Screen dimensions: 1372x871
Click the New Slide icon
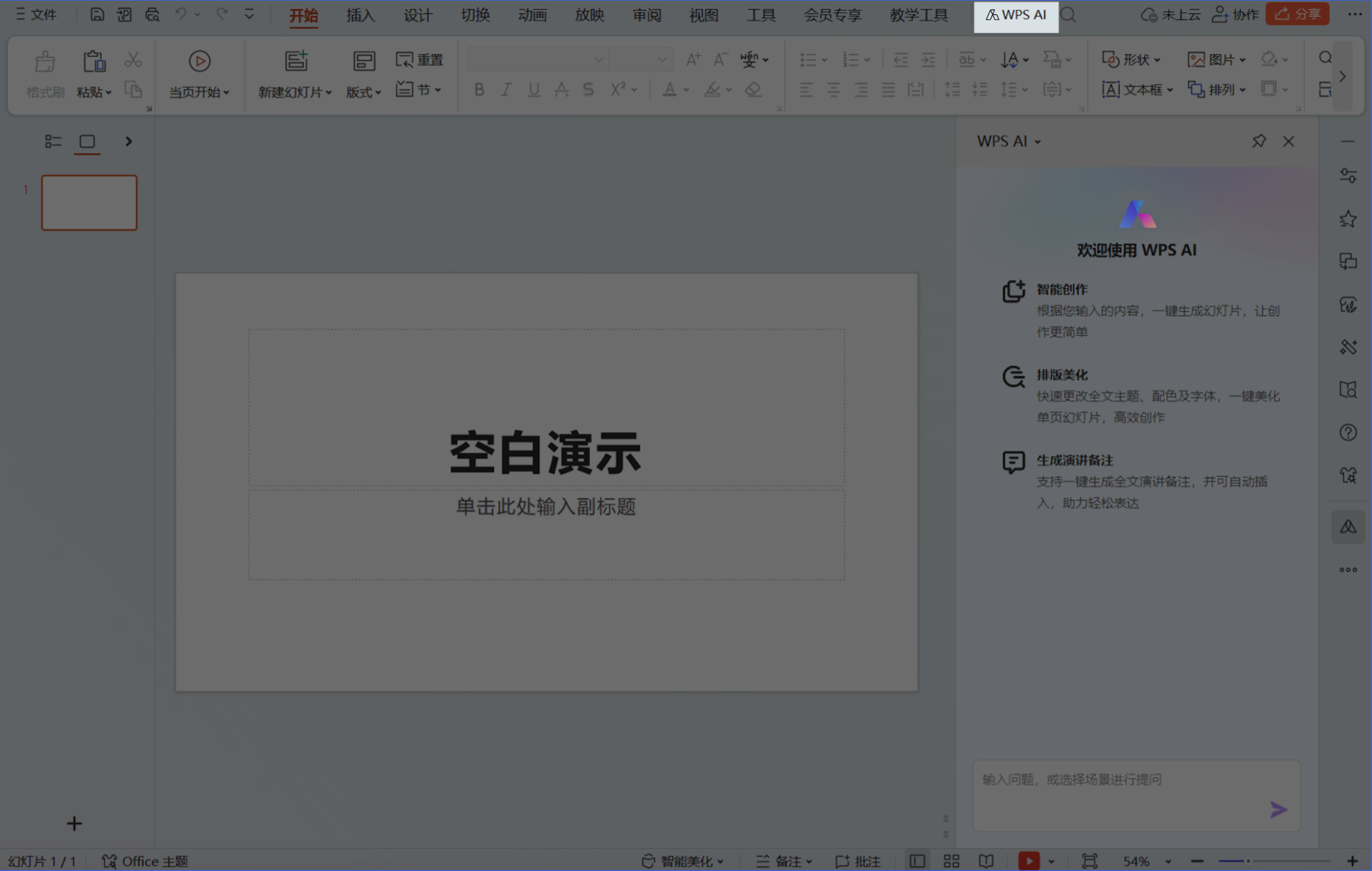pyautogui.click(x=296, y=61)
